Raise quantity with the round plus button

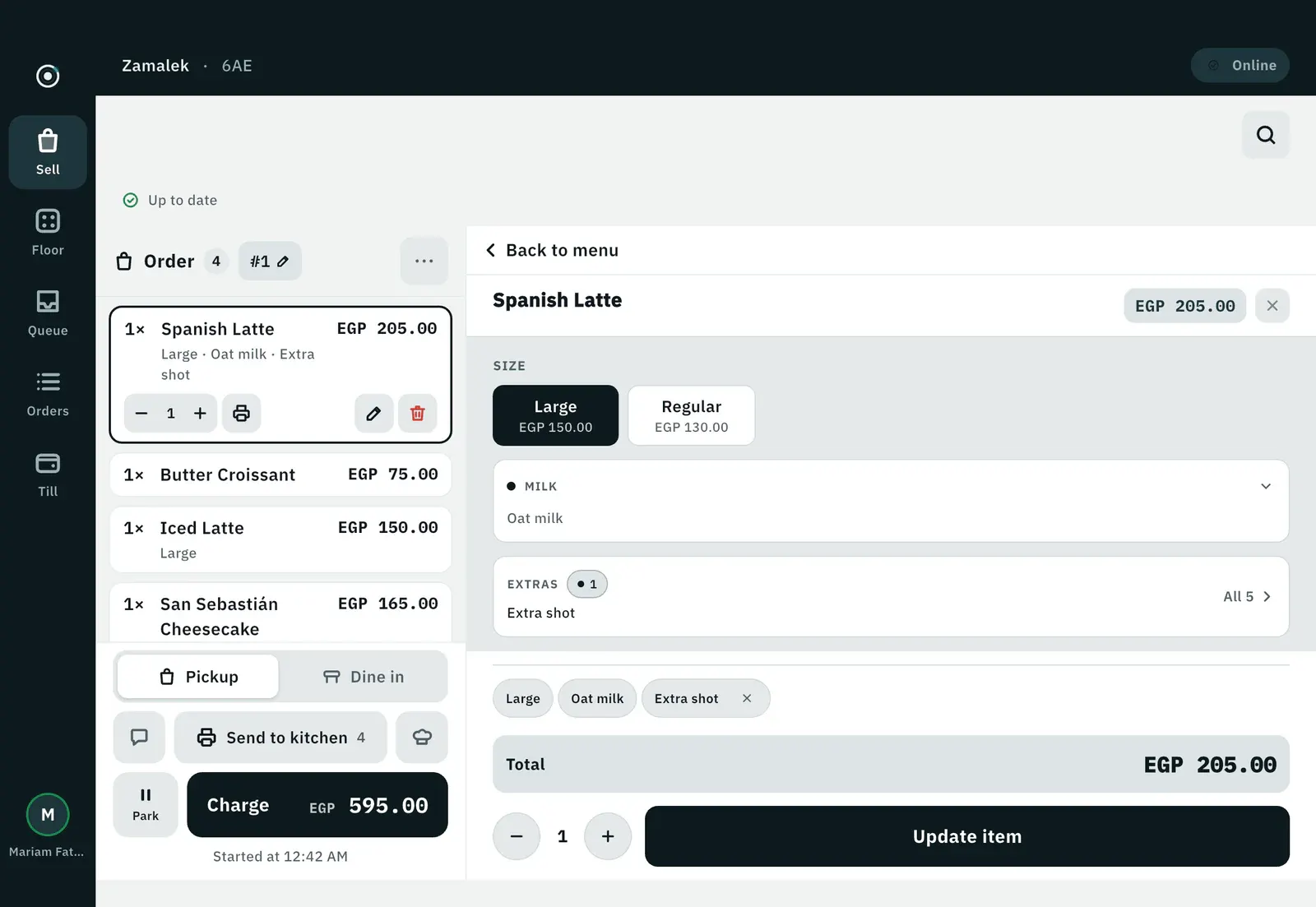tap(608, 836)
